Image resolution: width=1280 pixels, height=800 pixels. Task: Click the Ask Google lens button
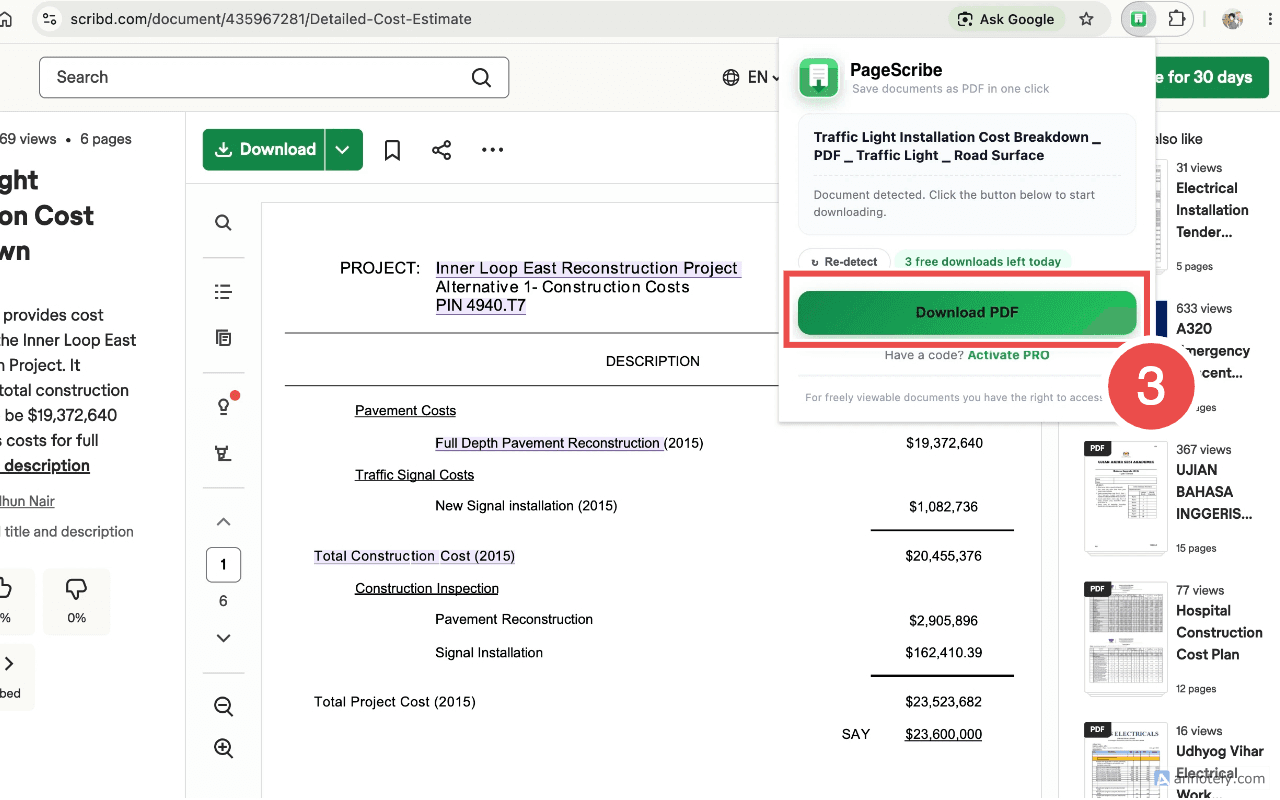(x=1005, y=19)
